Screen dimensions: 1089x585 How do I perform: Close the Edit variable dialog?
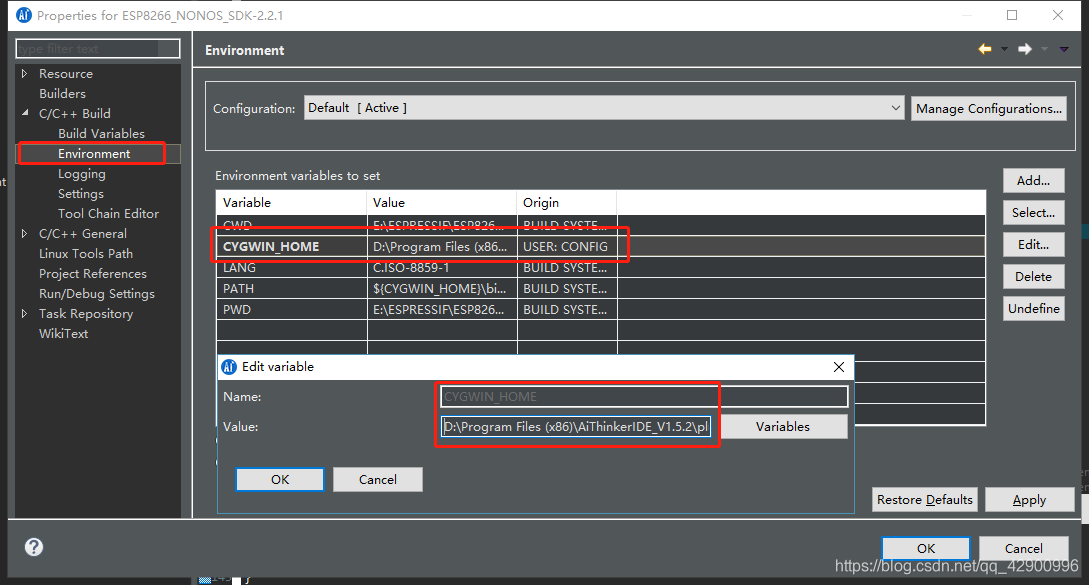pyautogui.click(x=838, y=367)
